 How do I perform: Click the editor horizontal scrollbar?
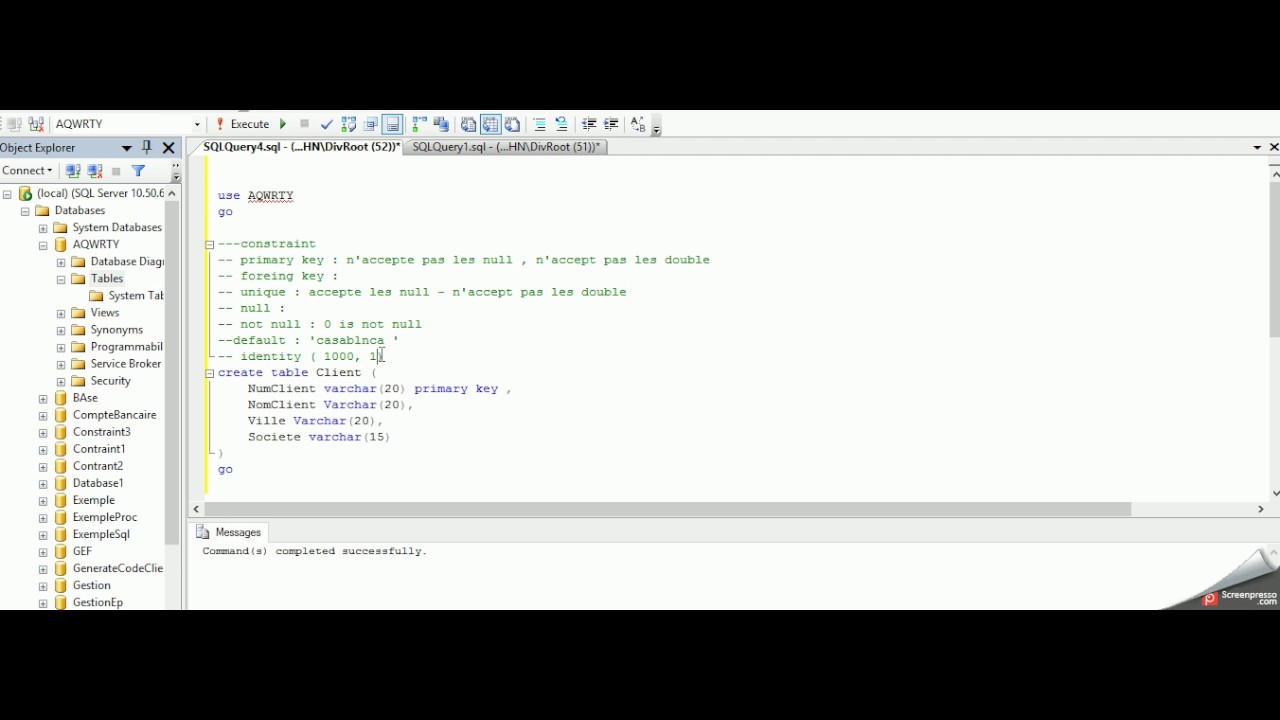coord(668,509)
